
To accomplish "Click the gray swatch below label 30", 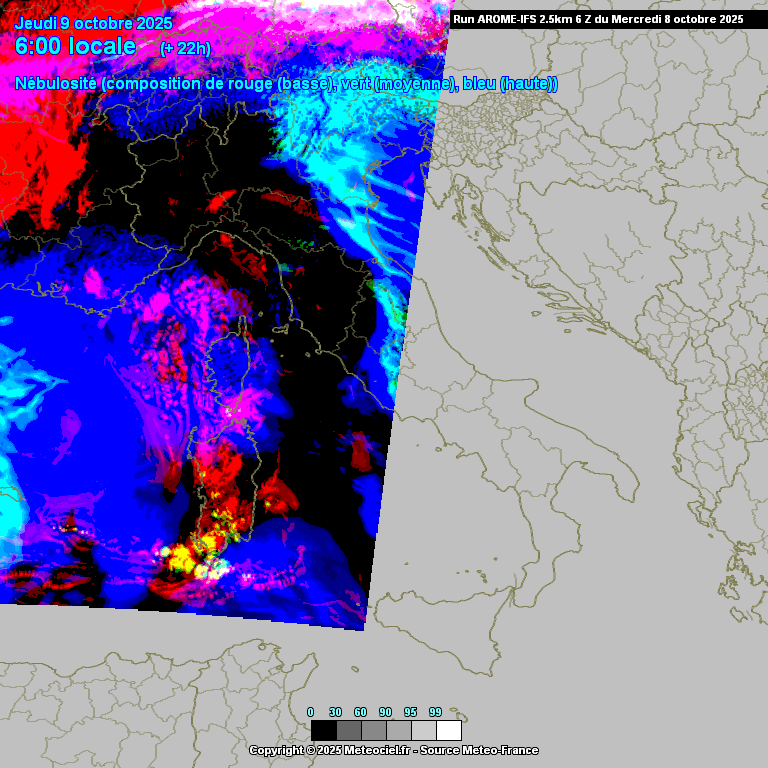I will coord(348,731).
